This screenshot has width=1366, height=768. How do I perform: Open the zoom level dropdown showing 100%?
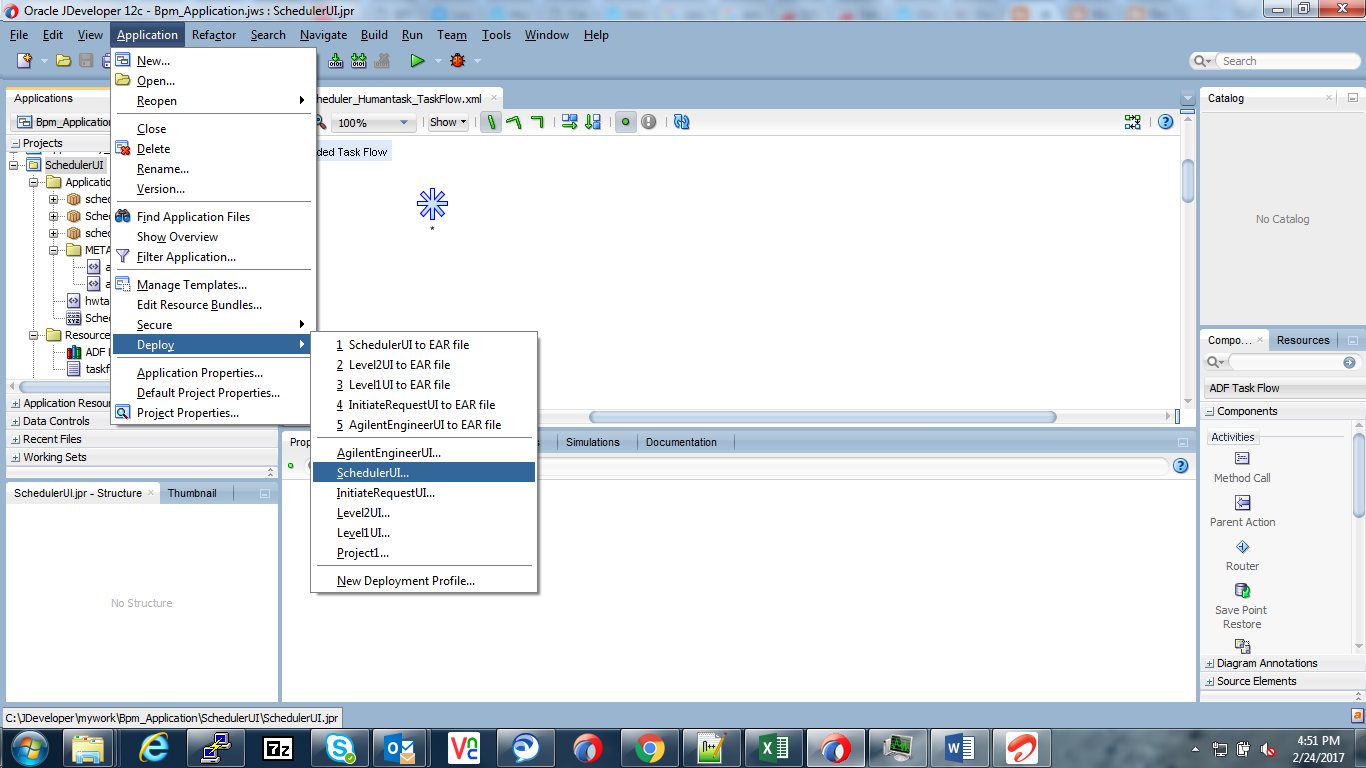point(373,122)
